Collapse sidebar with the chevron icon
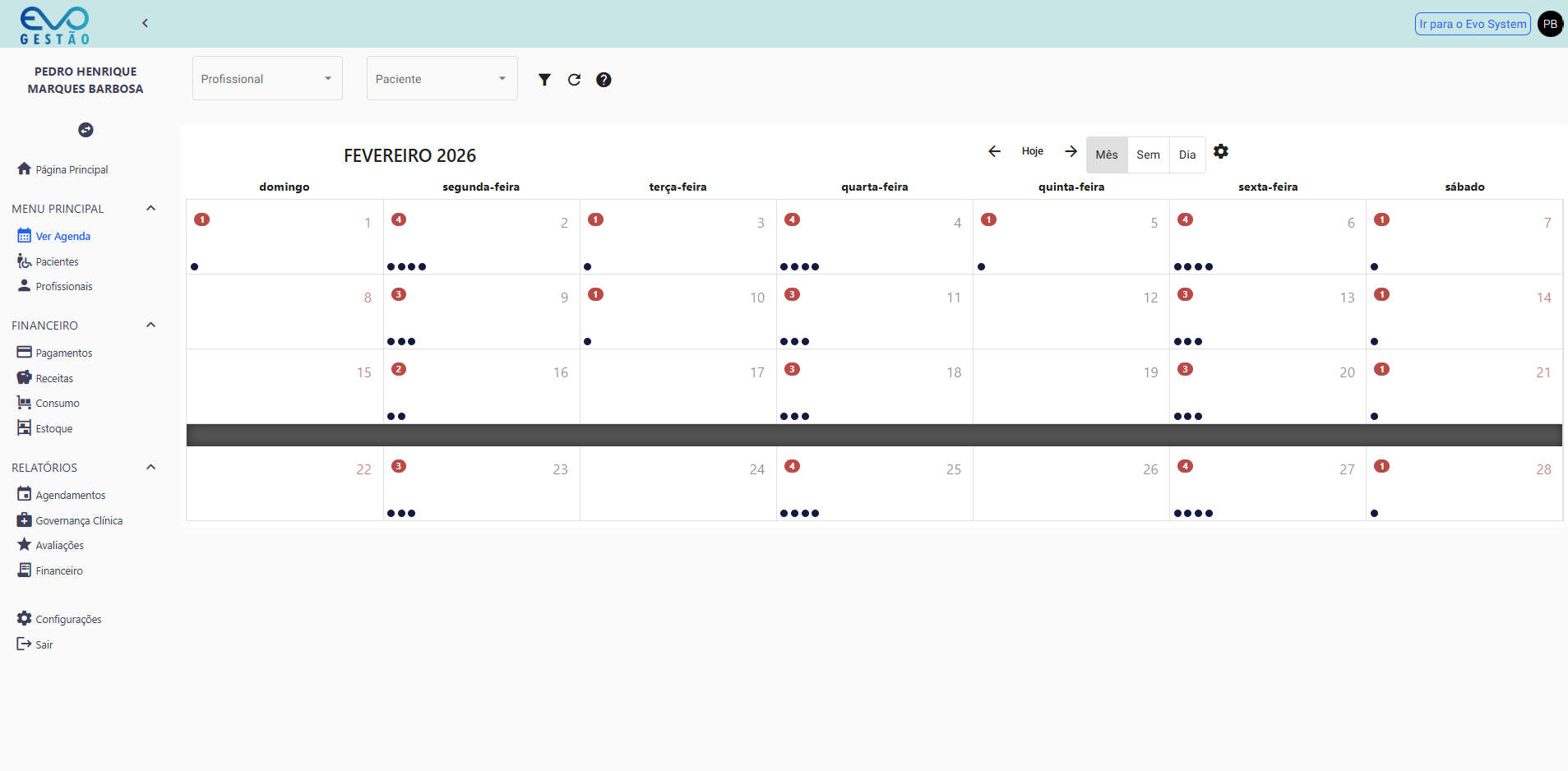Viewport: 1568px width, 771px height. pos(145,23)
